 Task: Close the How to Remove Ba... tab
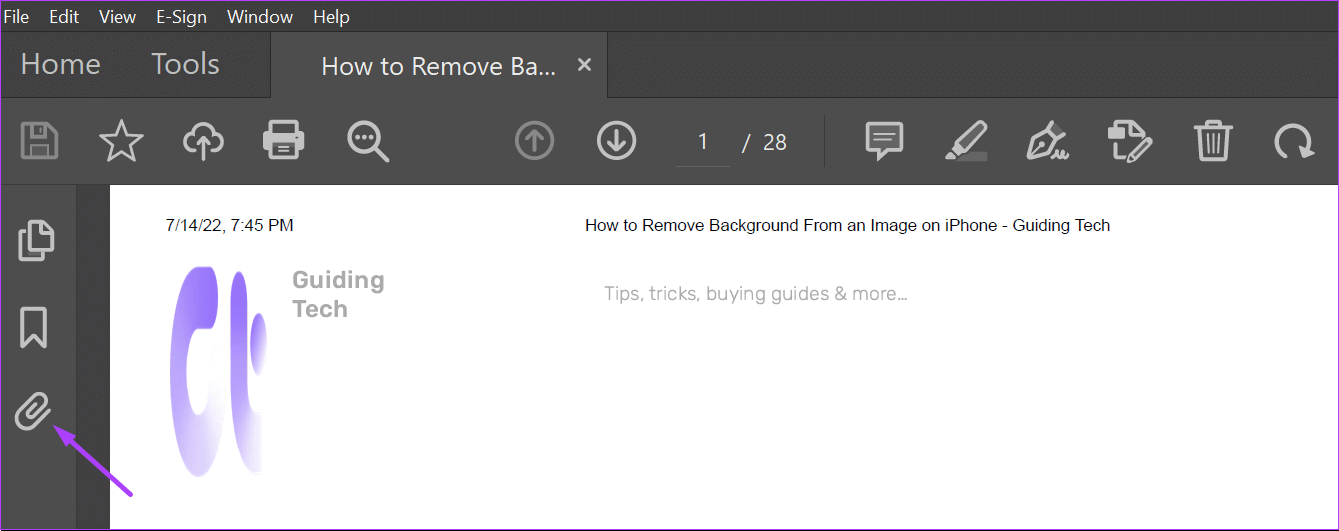[x=585, y=65]
